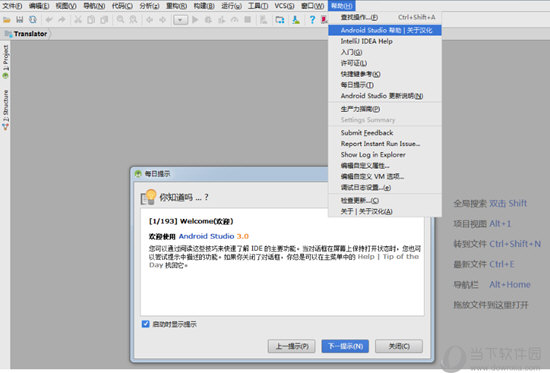Open the 代码(C) menu
The width and height of the screenshot is (550, 373).
(122, 6)
